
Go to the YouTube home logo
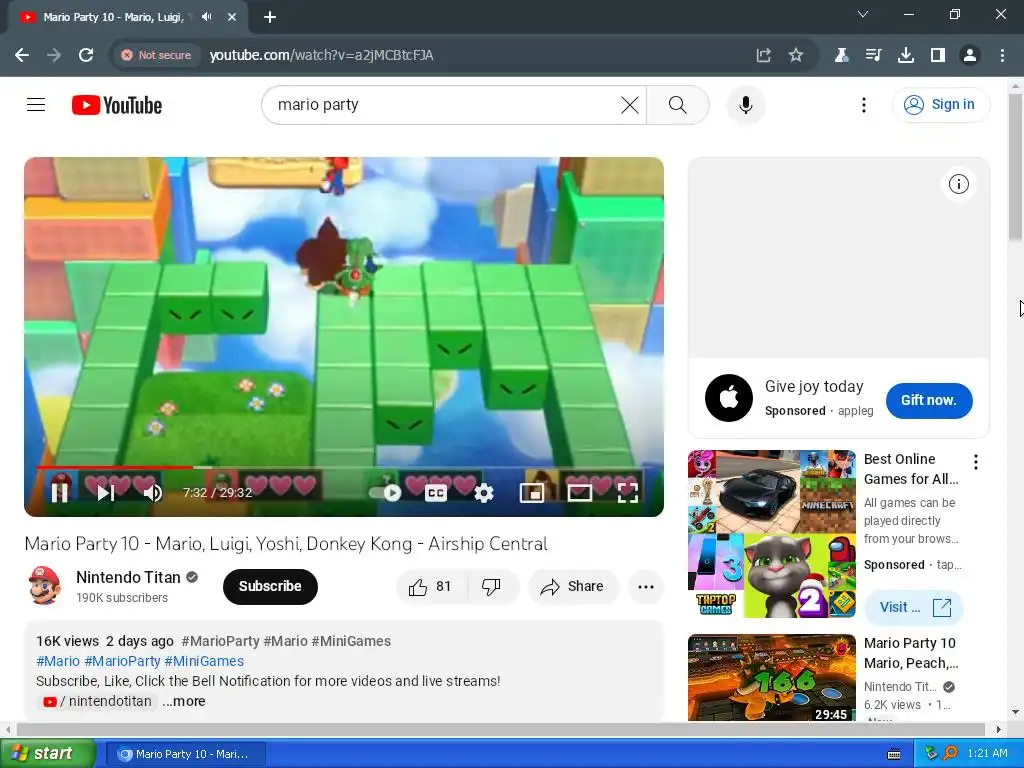tap(117, 105)
